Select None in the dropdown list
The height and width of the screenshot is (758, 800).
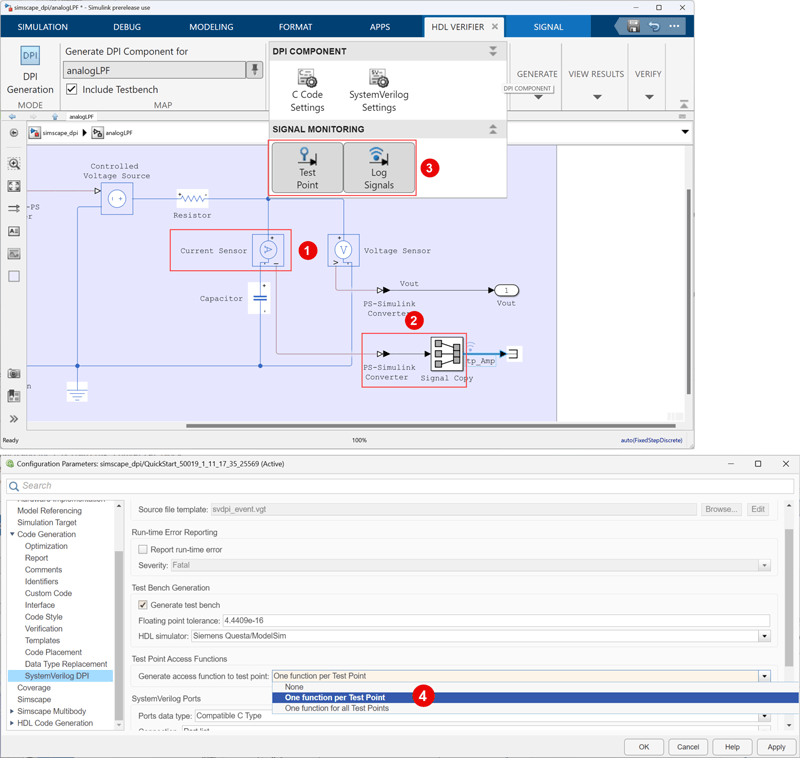click(x=535, y=687)
